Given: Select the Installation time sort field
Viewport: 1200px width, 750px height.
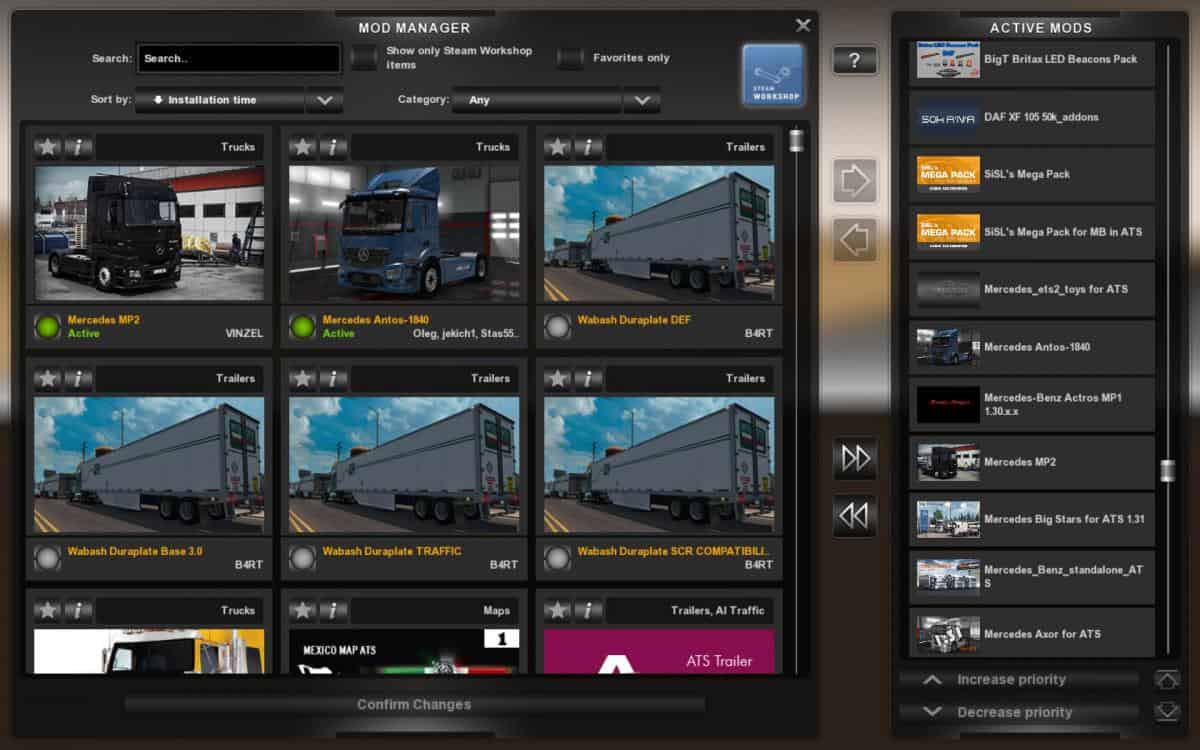Looking at the screenshot, I should point(219,100).
